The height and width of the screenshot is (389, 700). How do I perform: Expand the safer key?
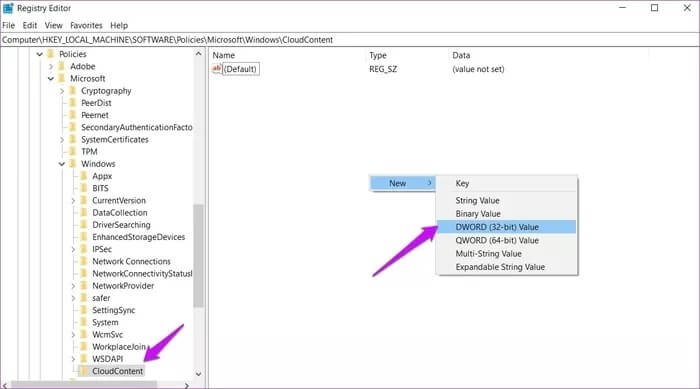click(73, 298)
